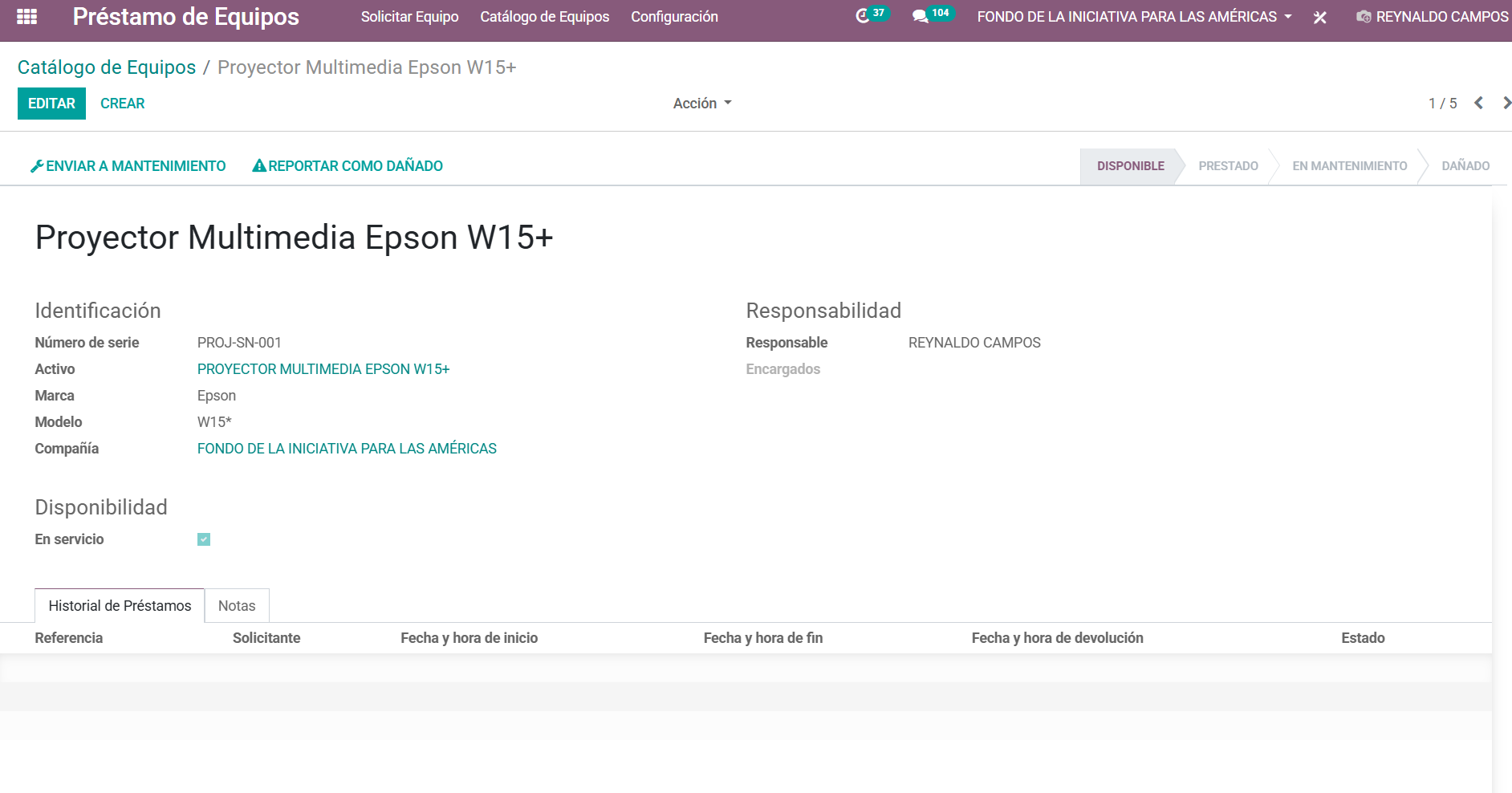This screenshot has height=793, width=1512.
Task: Switch to Historial de Préstamos tab
Action: point(120,606)
